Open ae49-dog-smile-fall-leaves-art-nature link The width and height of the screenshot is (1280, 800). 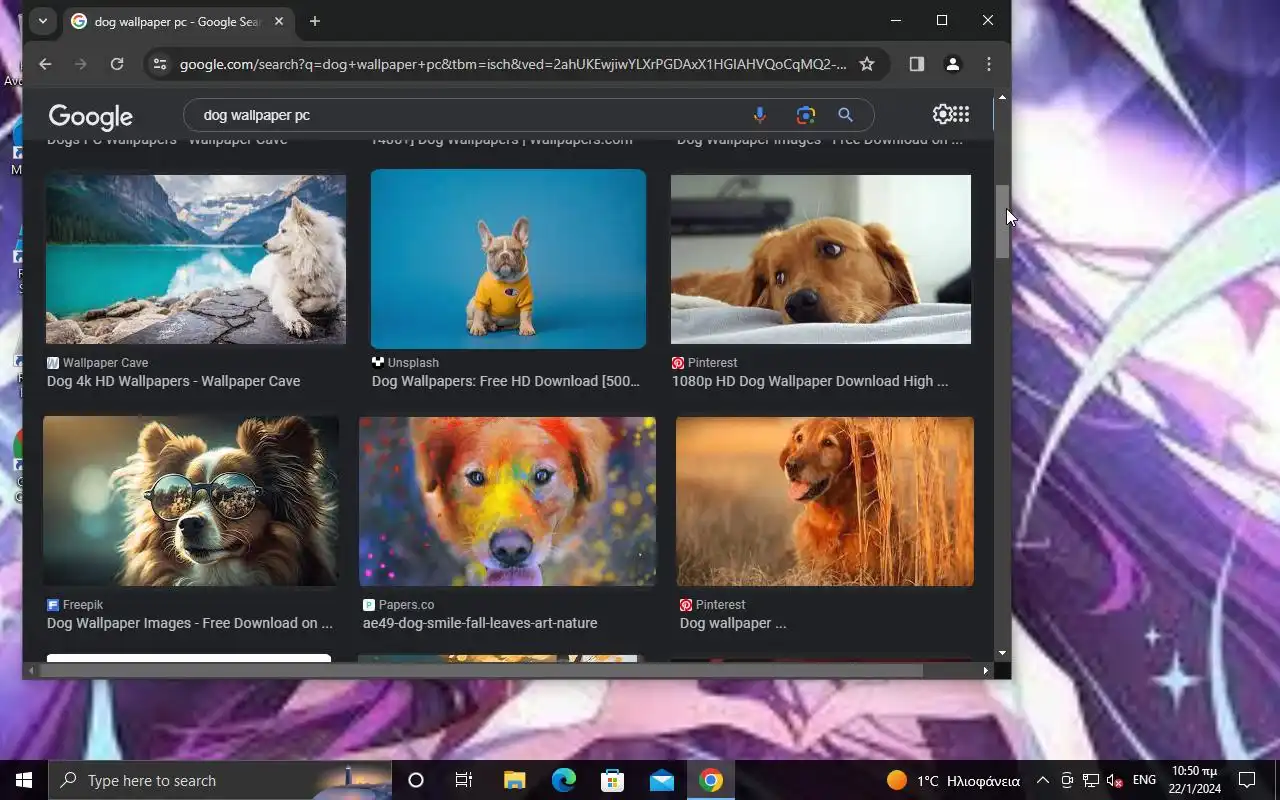[480, 623]
